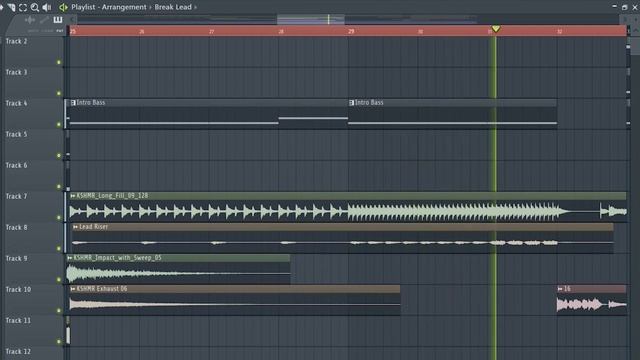Screen dimensions: 640x360
Task: Open clip menu icon for clip 16
Action: [x=560, y=289]
